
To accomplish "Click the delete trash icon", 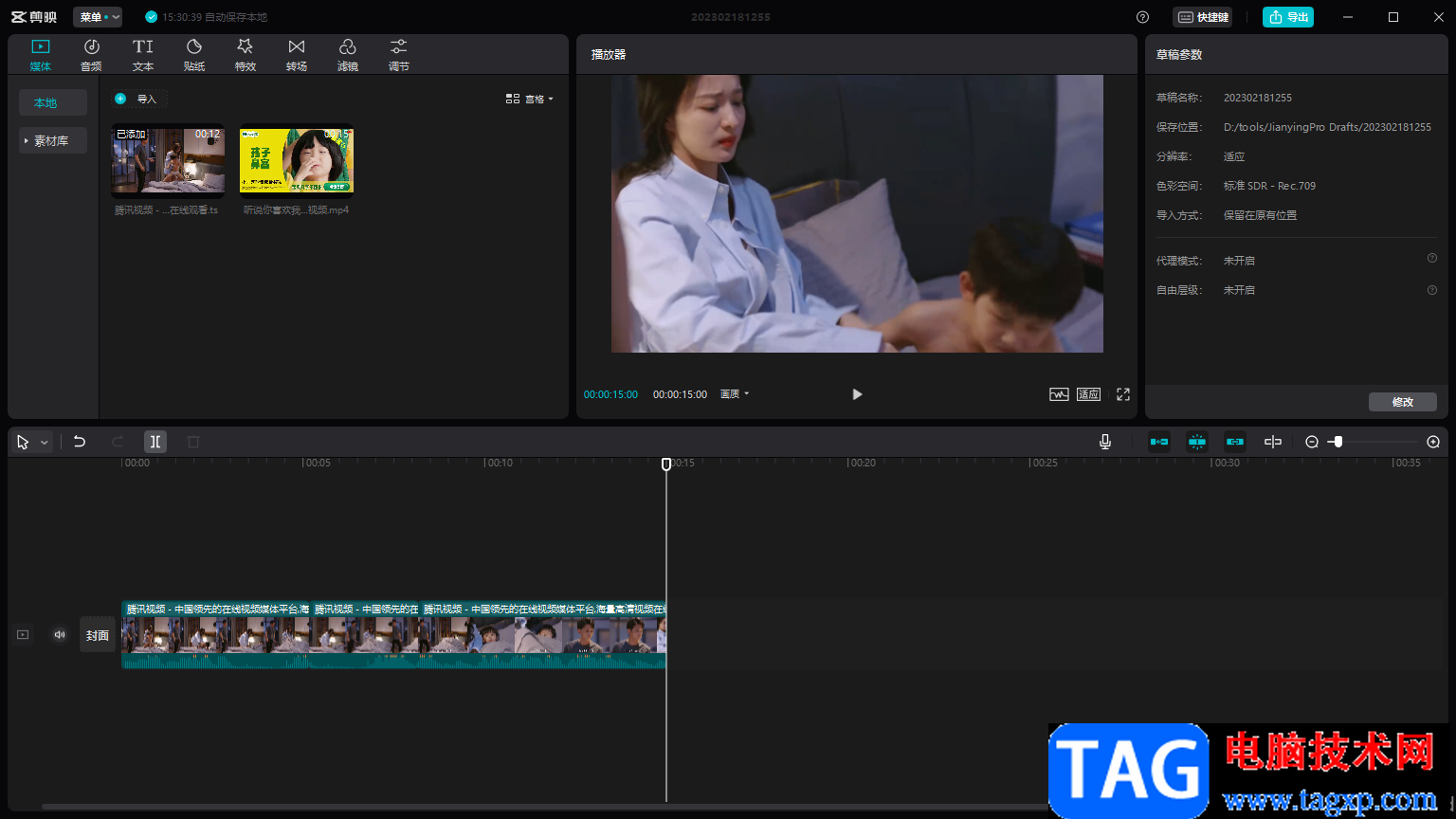I will 193,442.
